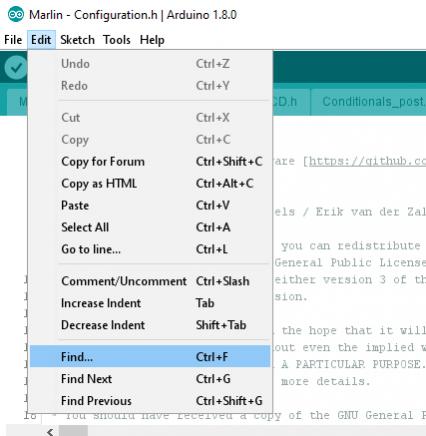Viewport: 426px width, 436px height.
Task: Choose Copy as HTML
Action: 150,184
